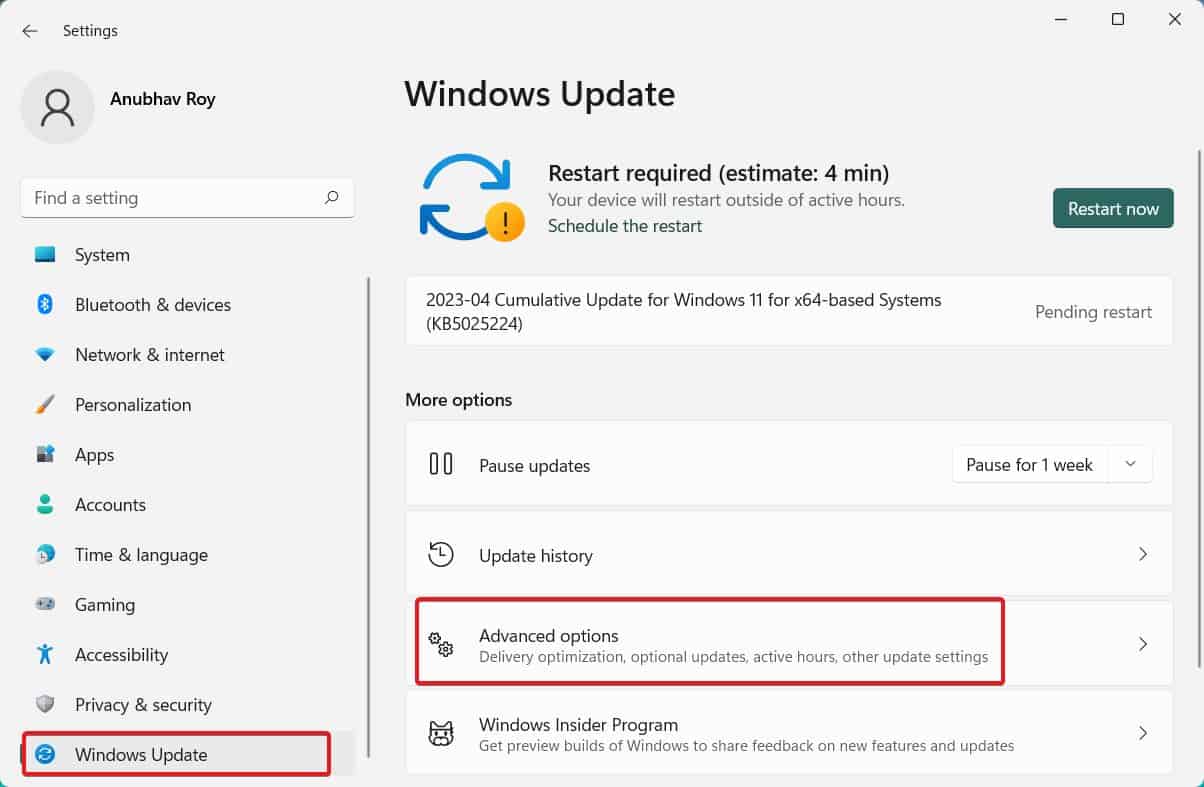Expand Windows Insider Program chevron
The width and height of the screenshot is (1204, 787).
pyautogui.click(x=1143, y=734)
